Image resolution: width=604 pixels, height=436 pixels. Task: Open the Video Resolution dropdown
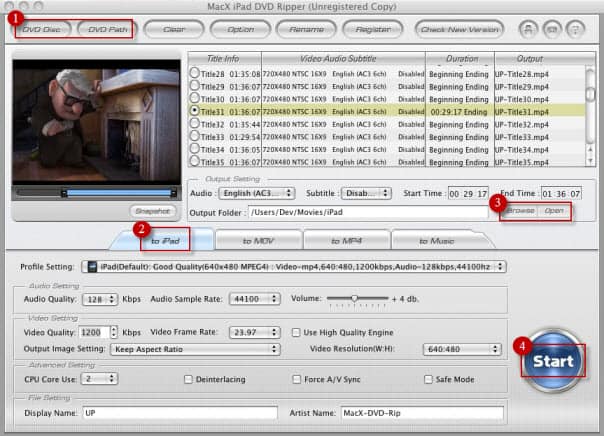462,349
